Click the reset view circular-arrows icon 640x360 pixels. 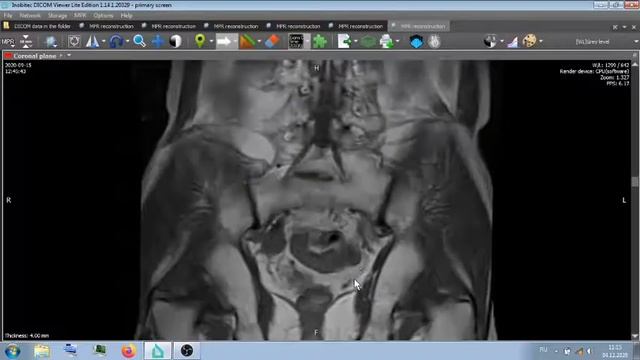point(74,41)
